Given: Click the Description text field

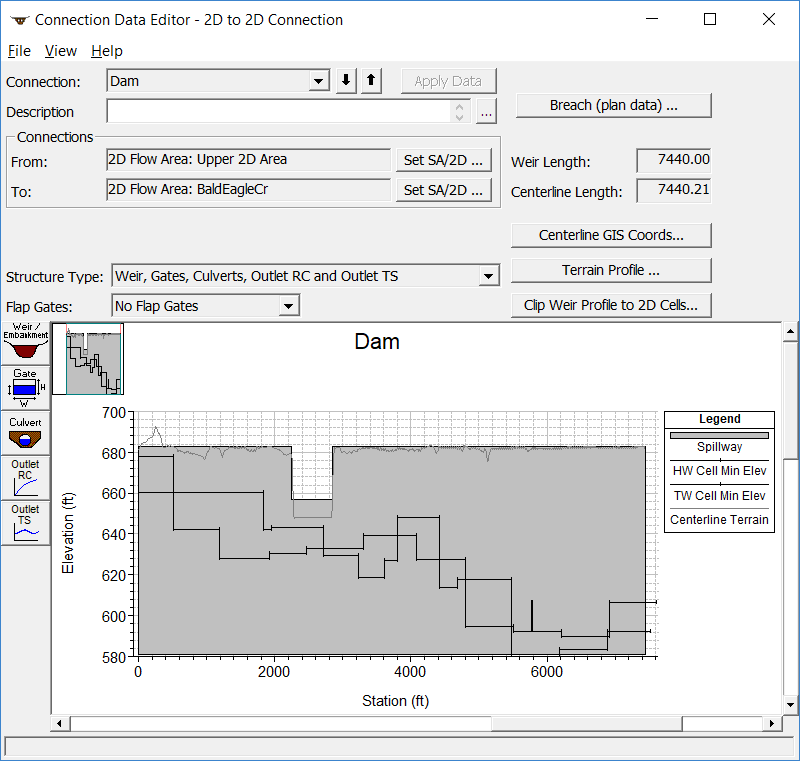Looking at the screenshot, I should tap(280, 112).
